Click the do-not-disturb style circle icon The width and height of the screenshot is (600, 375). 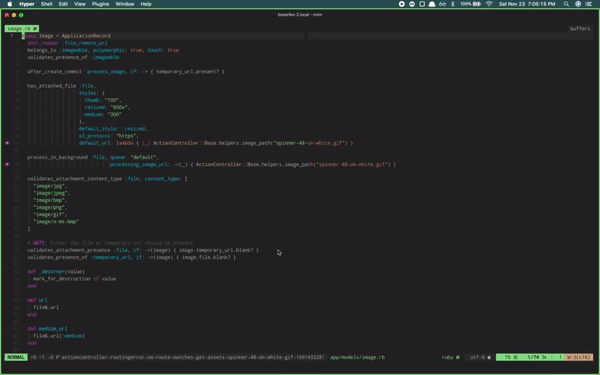tap(412, 4)
